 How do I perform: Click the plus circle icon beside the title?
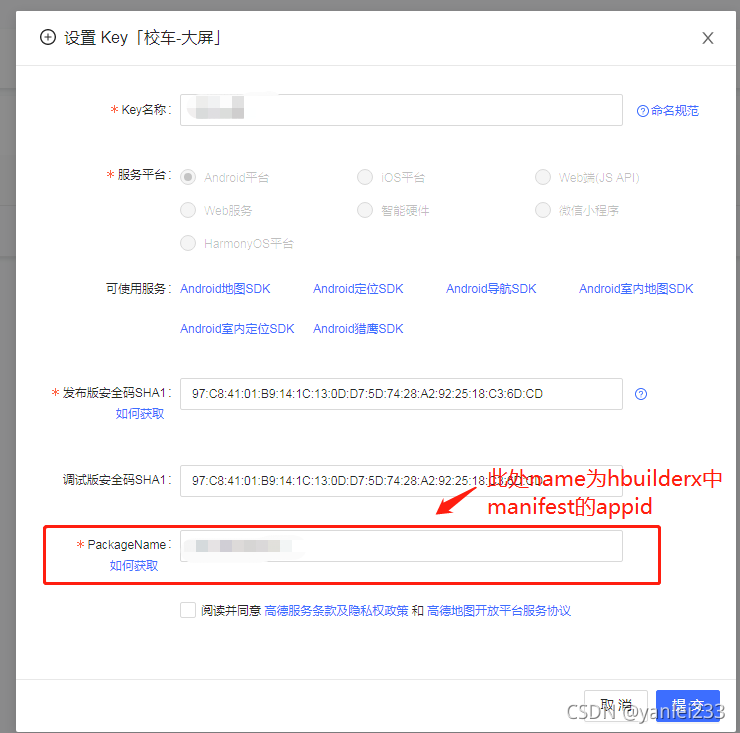coord(48,37)
